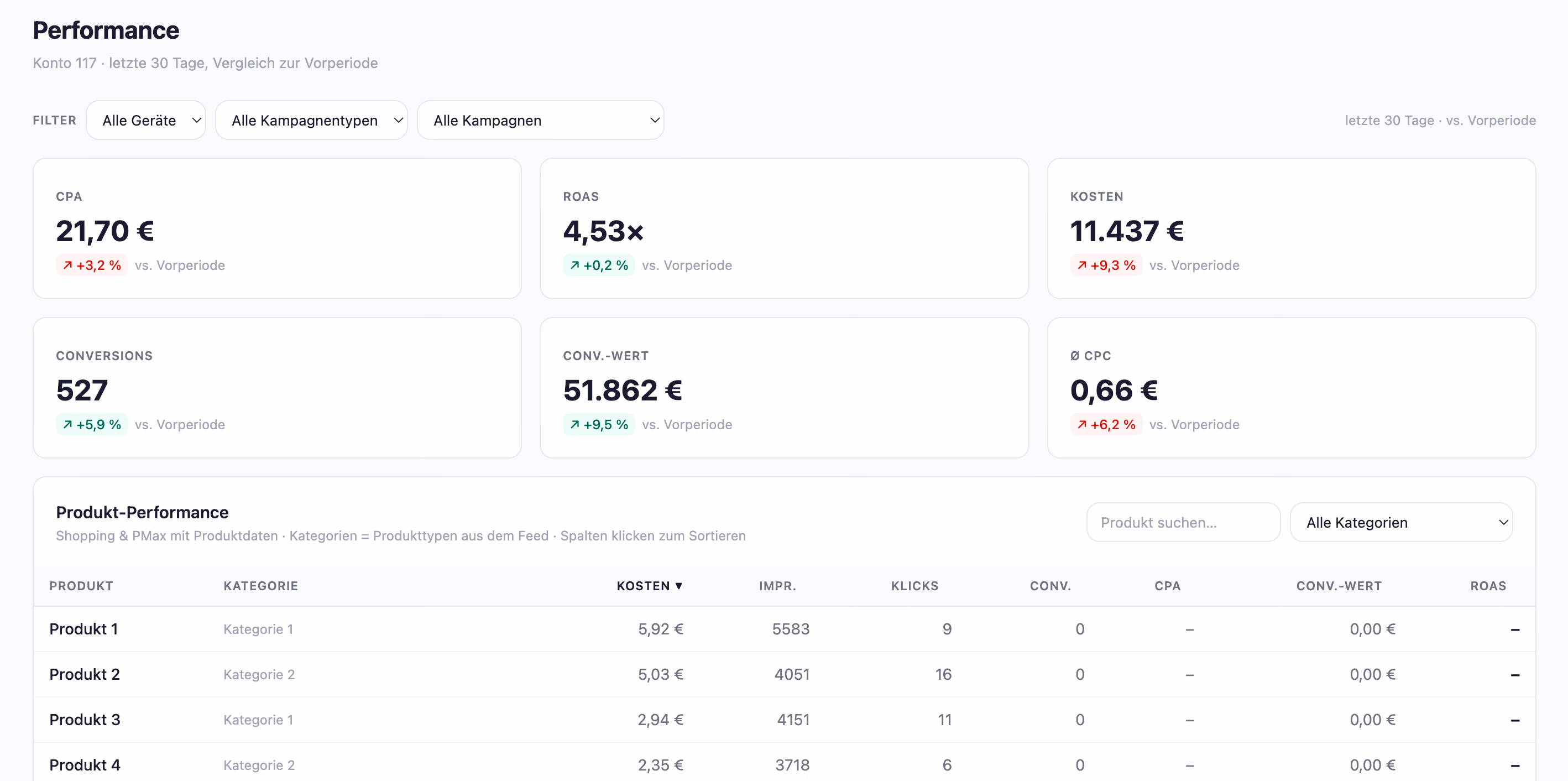1568x781 pixels.
Task: Click the 11.437 € Kosten value
Action: click(x=1127, y=231)
